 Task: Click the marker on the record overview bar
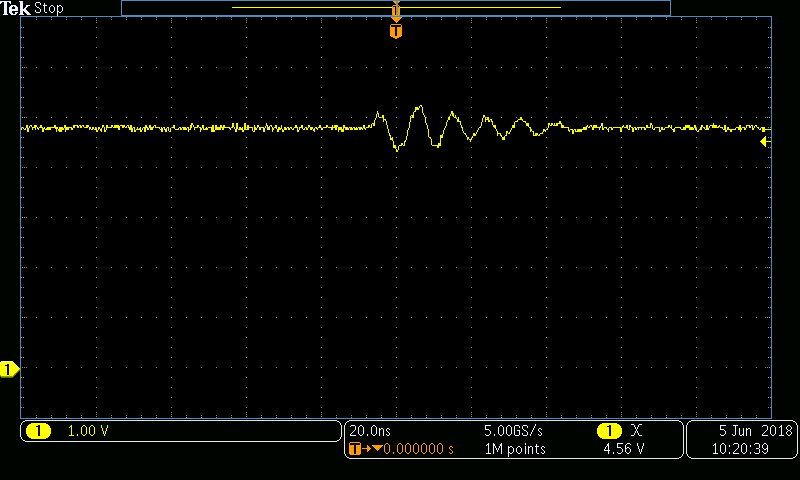coord(396,10)
